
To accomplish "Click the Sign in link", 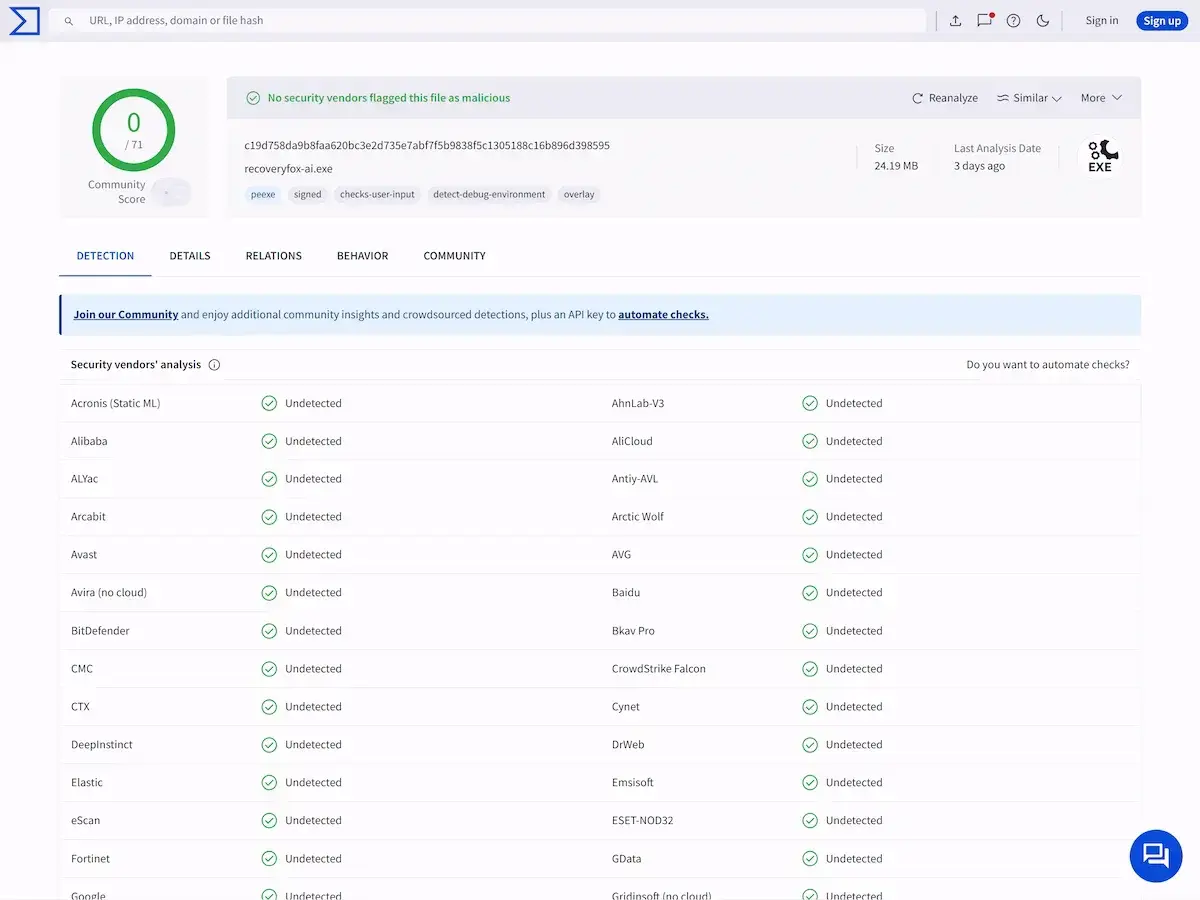I will 1102,21.
